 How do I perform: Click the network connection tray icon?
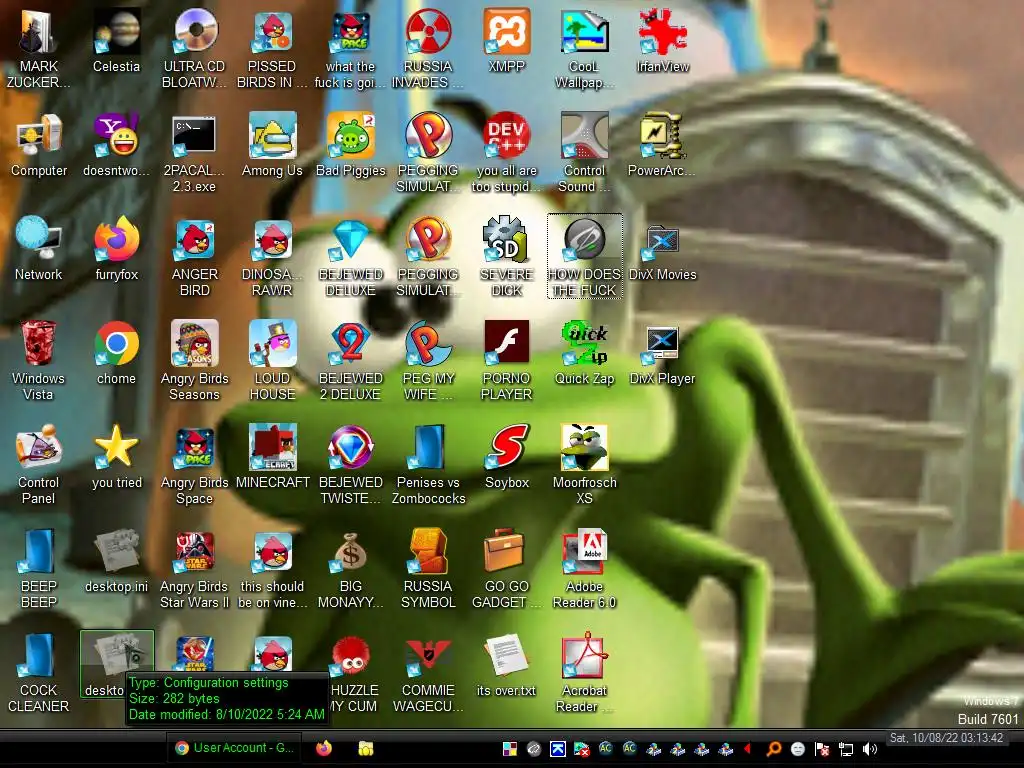[846, 749]
